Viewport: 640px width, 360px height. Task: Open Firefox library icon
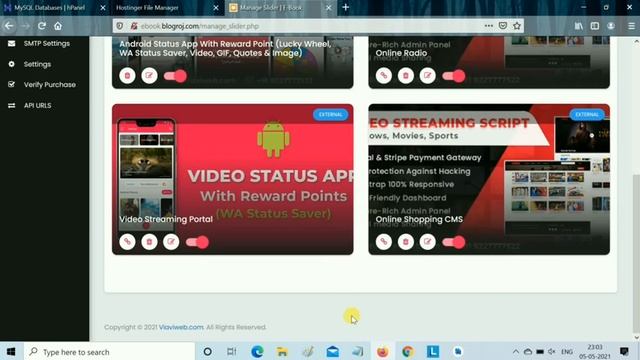(x=579, y=26)
